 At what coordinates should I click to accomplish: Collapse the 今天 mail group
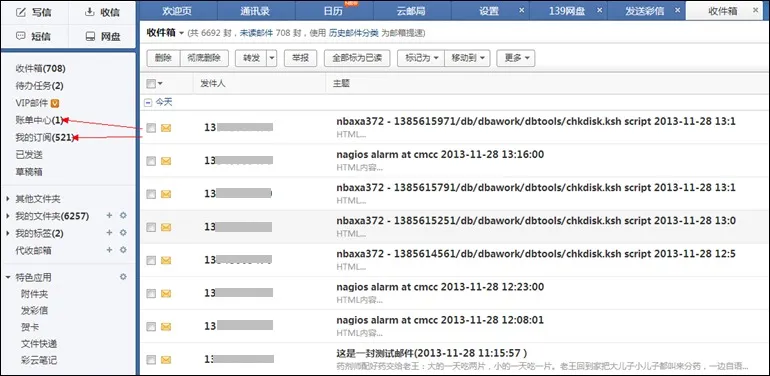[148, 103]
